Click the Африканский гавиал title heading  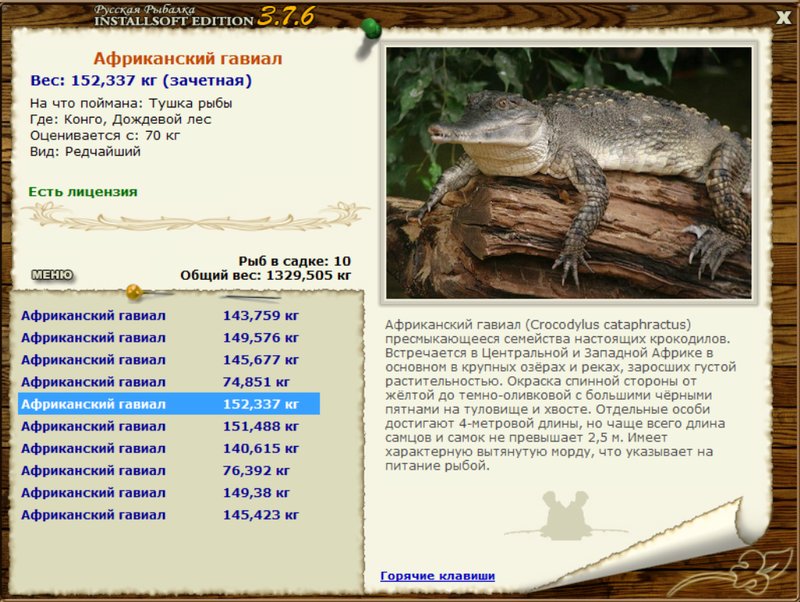pos(188,59)
